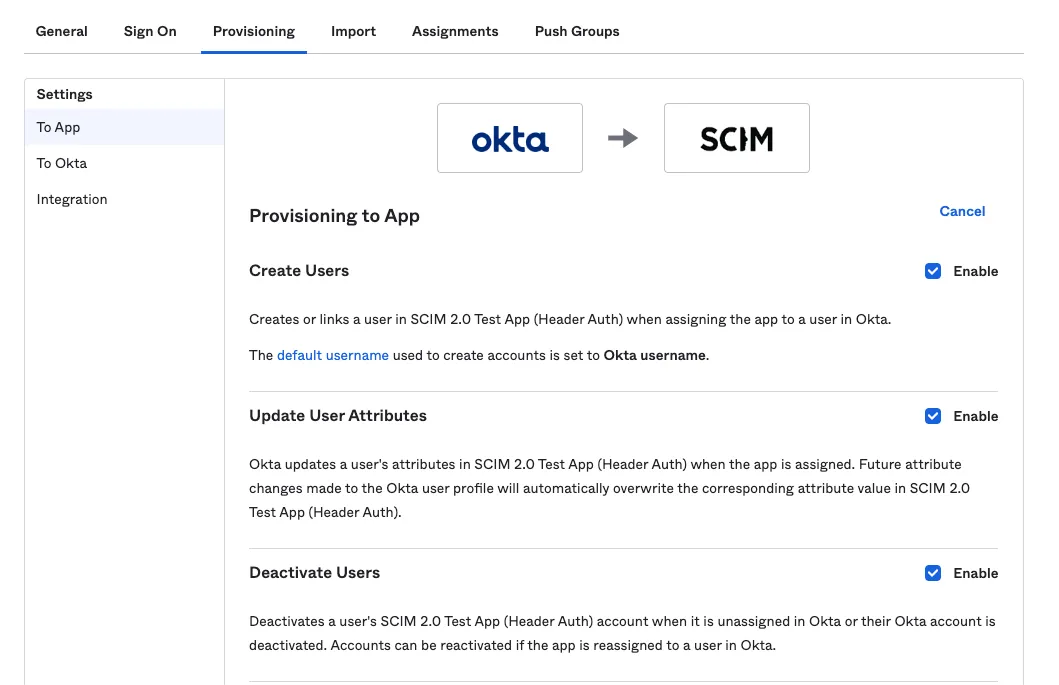The width and height of the screenshot is (1059, 685).
Task: Click the Cancel link
Action: pyautogui.click(x=962, y=211)
